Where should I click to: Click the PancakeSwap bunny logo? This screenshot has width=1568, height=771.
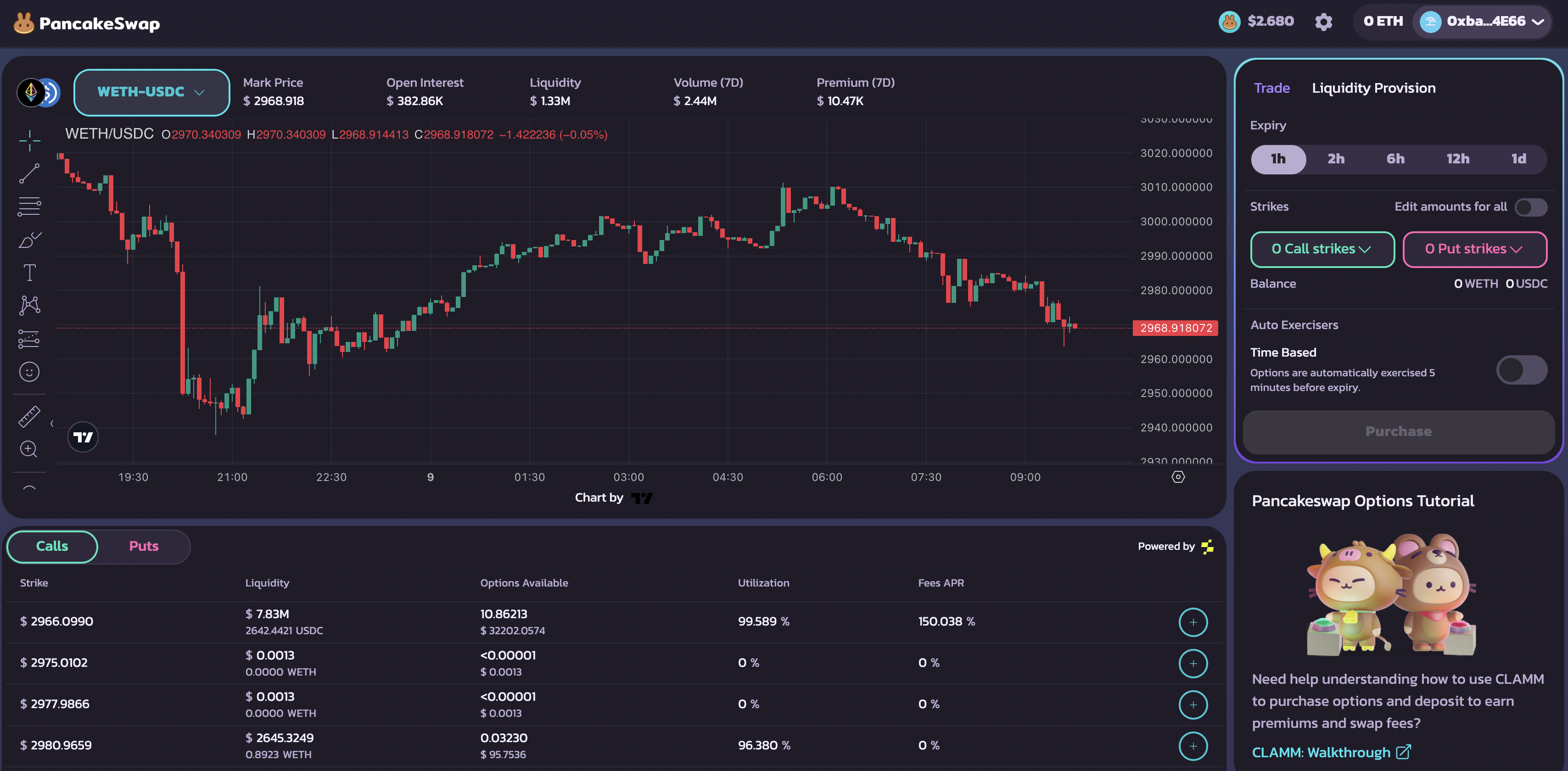click(24, 23)
